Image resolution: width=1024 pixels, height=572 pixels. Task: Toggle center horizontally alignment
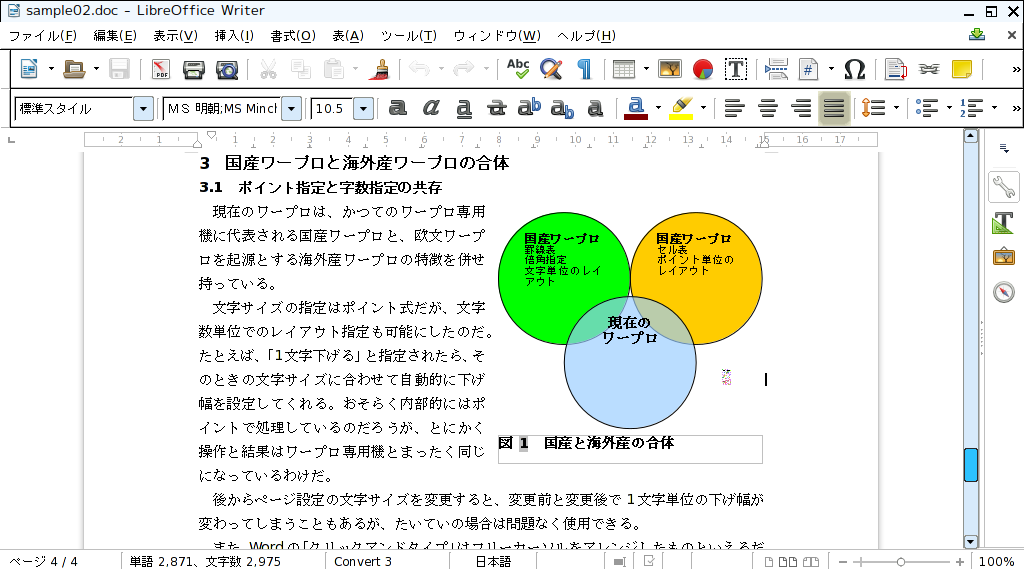coord(768,108)
